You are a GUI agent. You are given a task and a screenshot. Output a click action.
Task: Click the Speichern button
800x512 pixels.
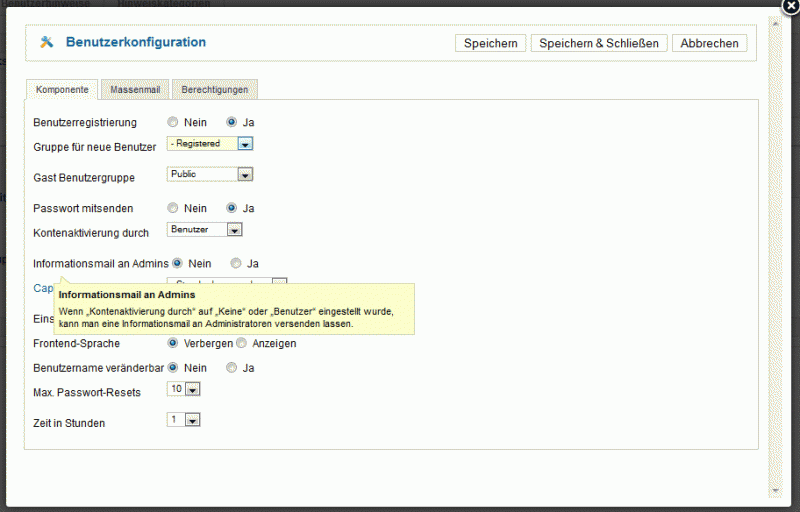(x=490, y=43)
